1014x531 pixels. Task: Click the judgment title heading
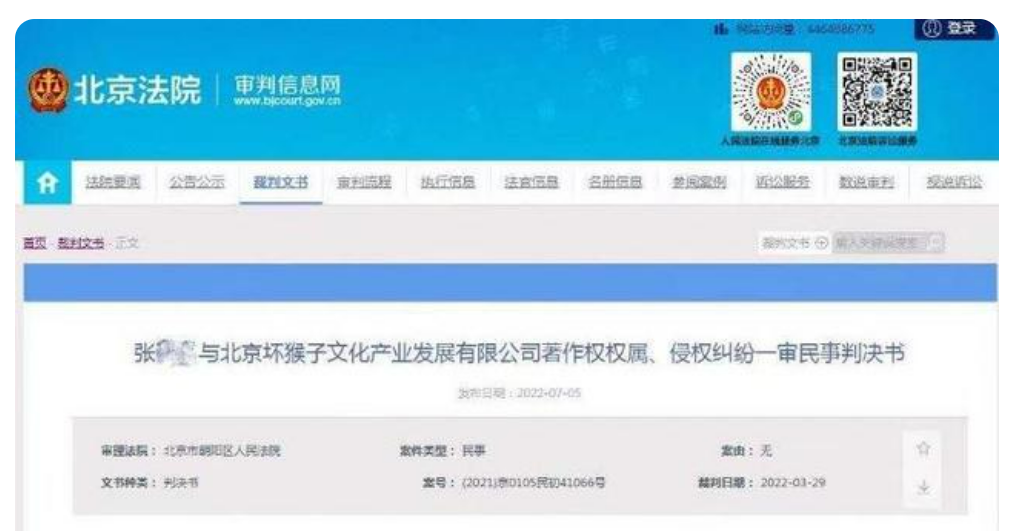[519, 353]
